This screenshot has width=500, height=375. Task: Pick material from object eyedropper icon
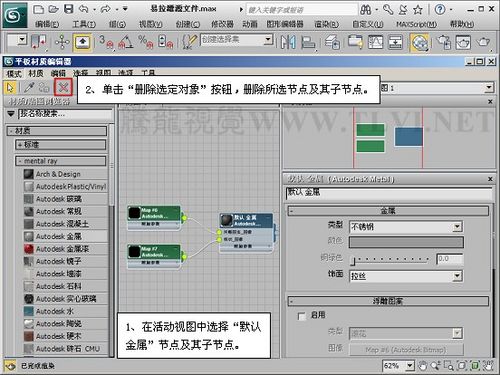[x=29, y=88]
